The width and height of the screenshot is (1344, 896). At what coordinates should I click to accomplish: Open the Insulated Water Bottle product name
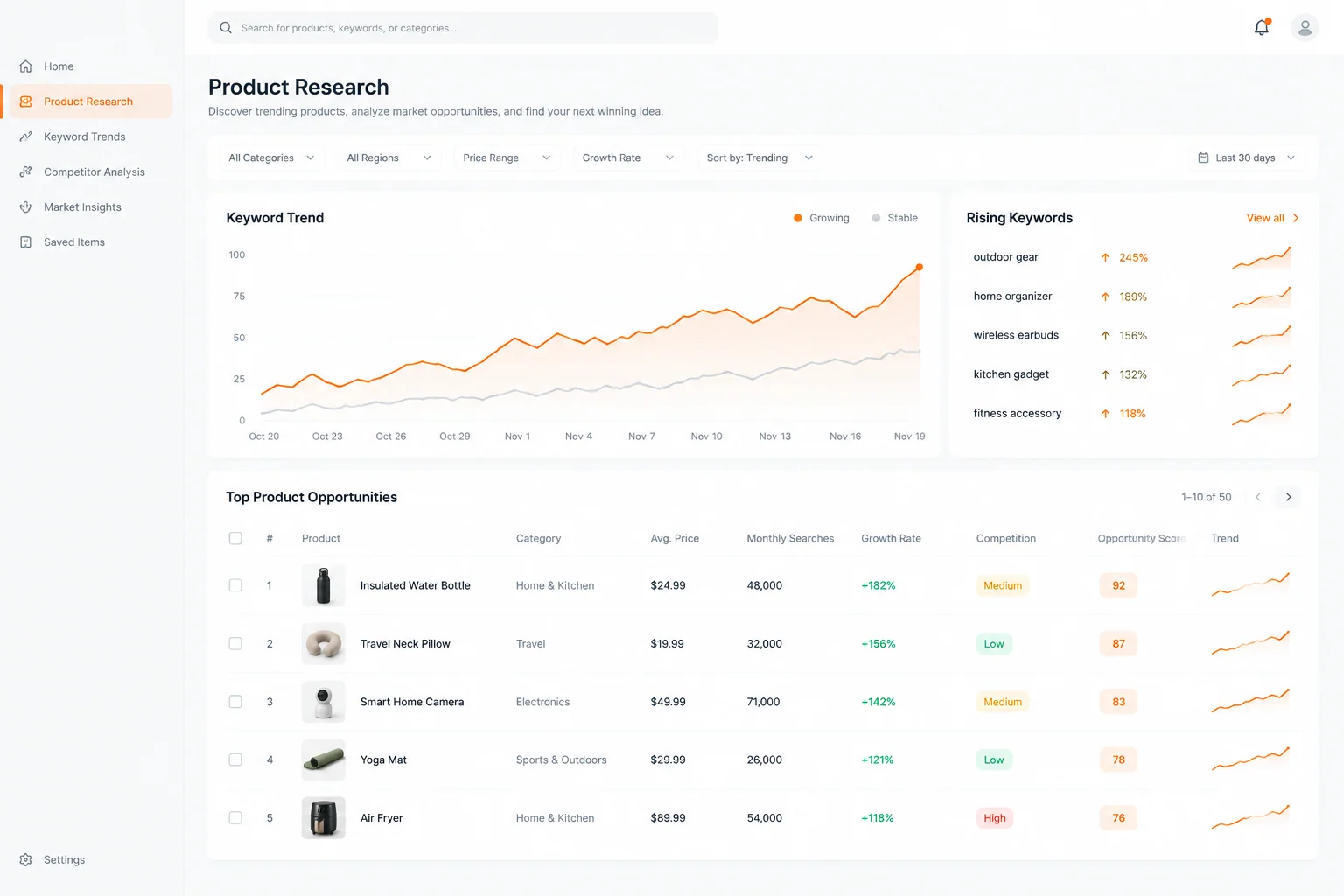tap(416, 585)
